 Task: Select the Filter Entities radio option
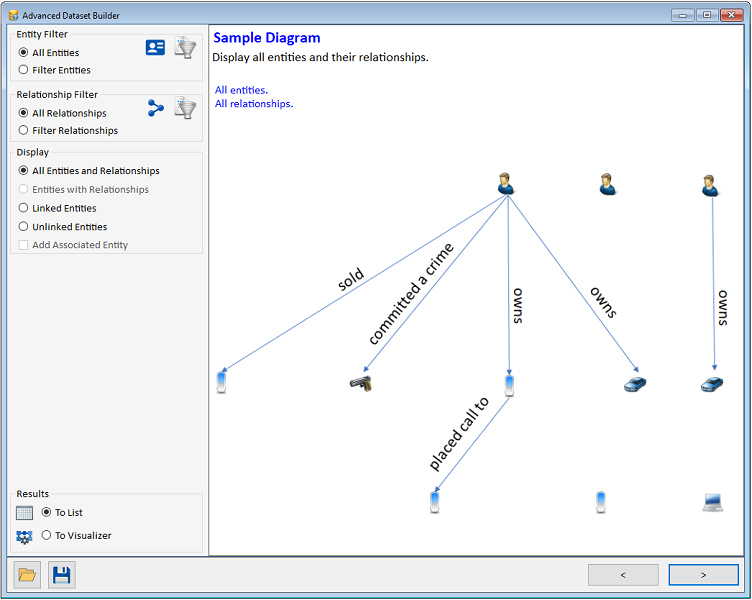point(24,70)
